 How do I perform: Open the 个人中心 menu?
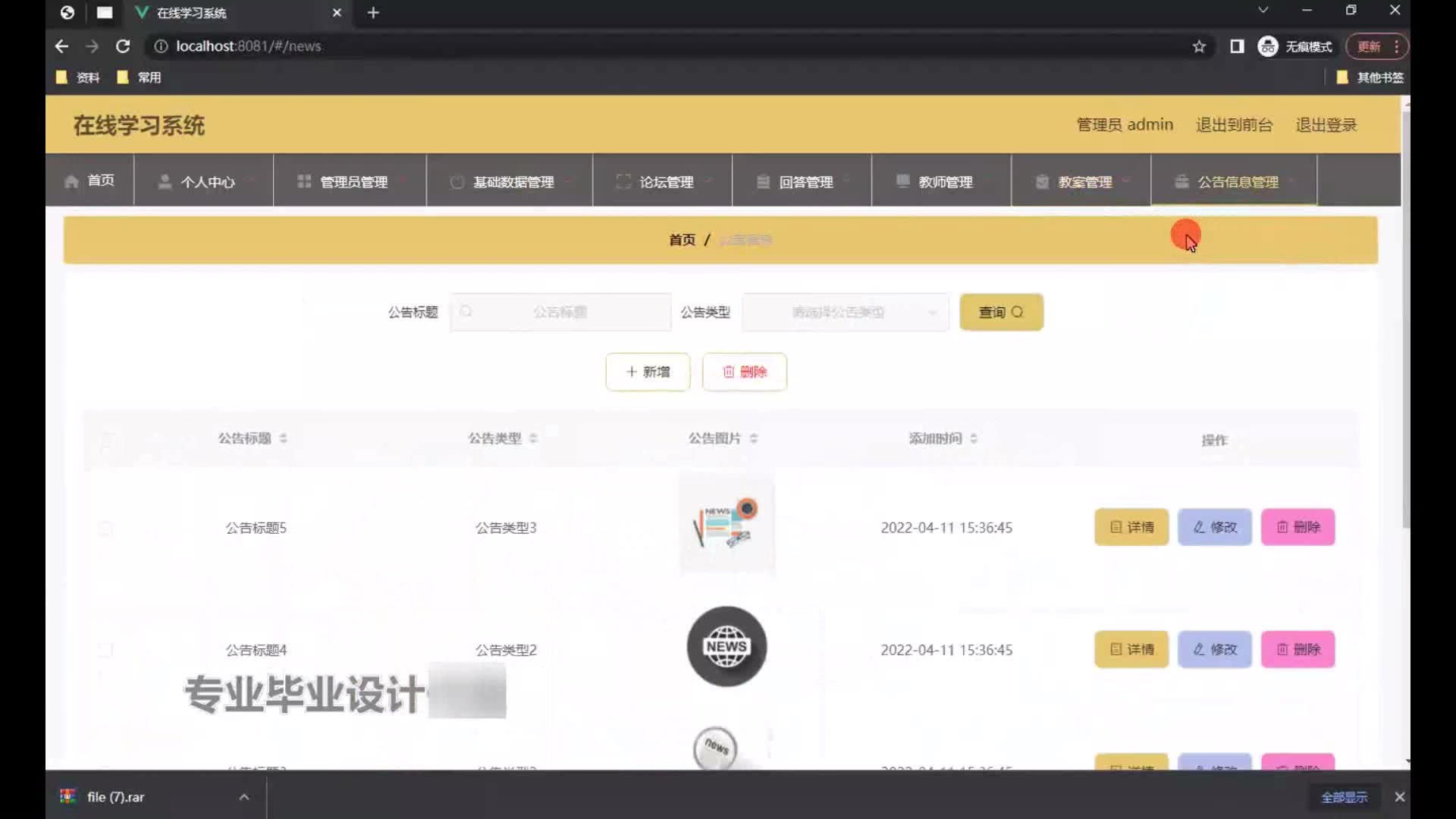coord(203,180)
